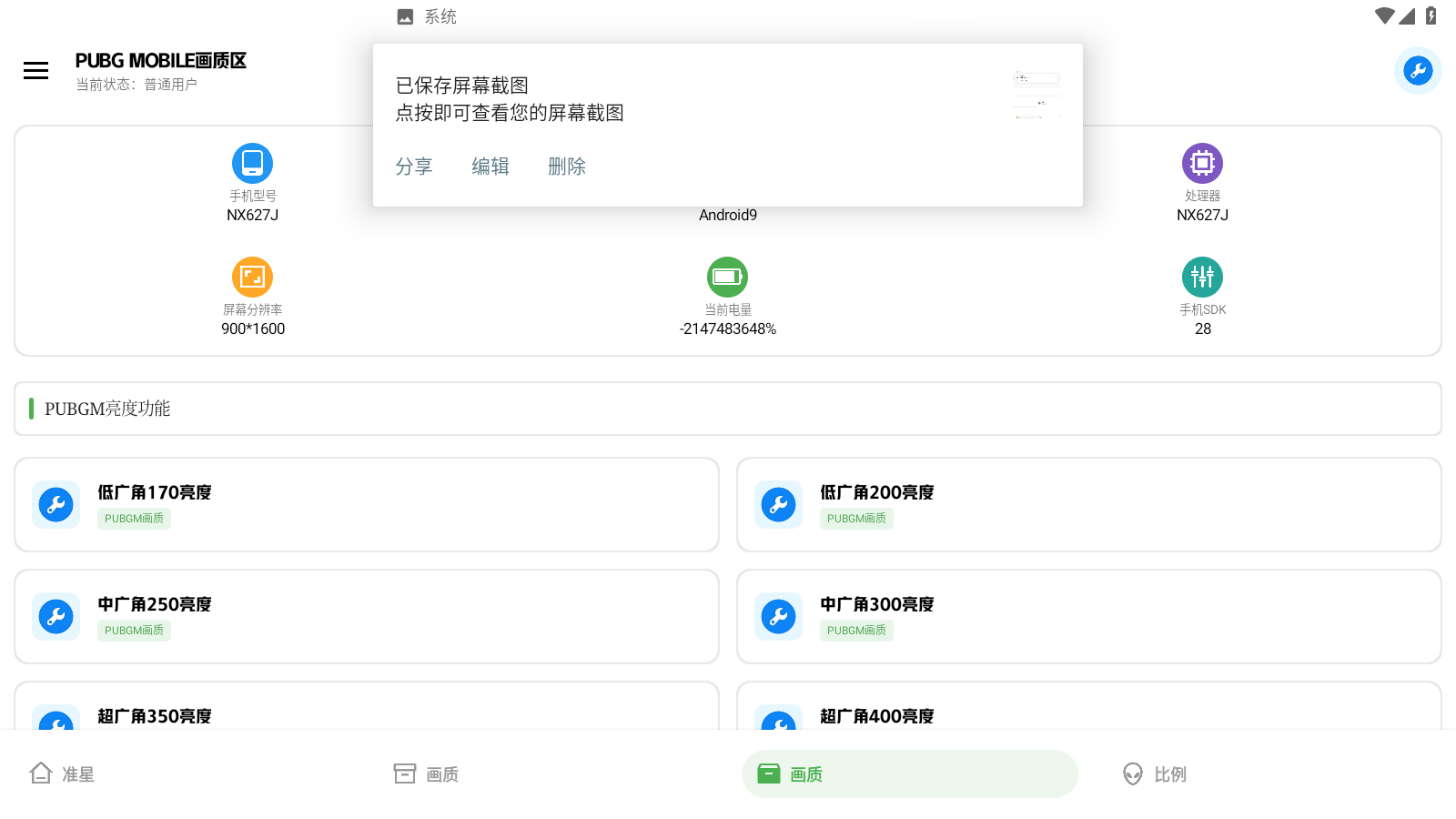Click the 系统 notification header
The height and width of the screenshot is (819, 1456).
[428, 15]
